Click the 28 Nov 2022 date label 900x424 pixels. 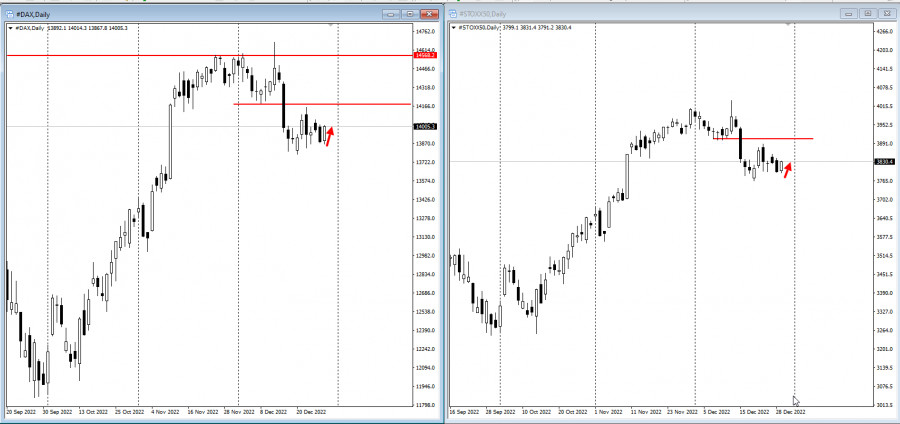pyautogui.click(x=238, y=412)
